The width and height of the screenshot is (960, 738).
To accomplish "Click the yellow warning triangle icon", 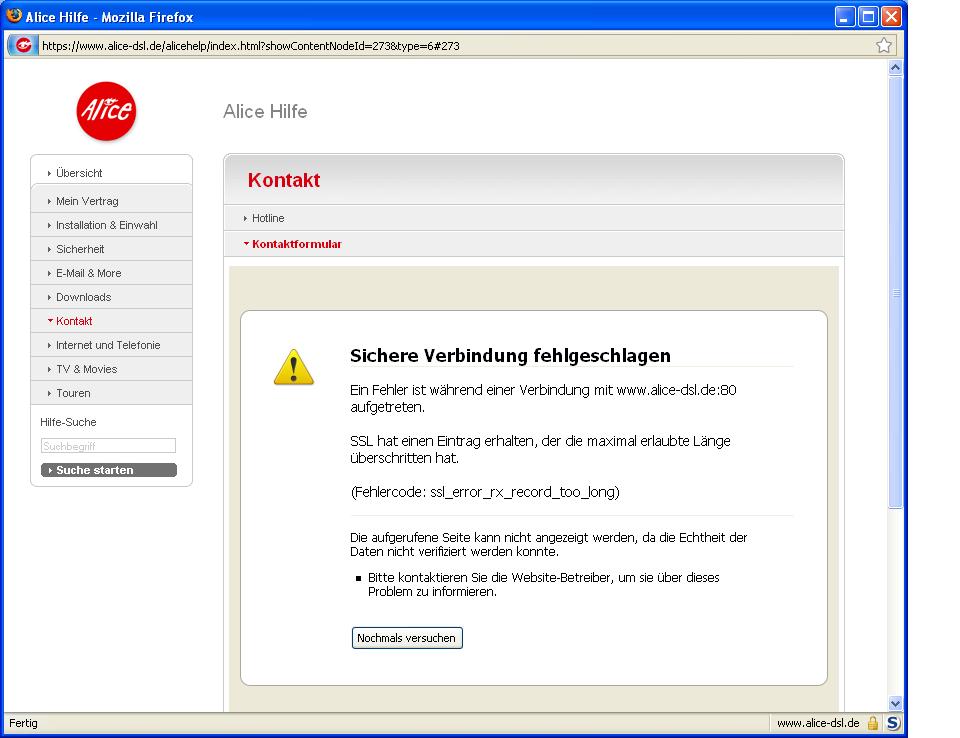I will click(x=293, y=367).
